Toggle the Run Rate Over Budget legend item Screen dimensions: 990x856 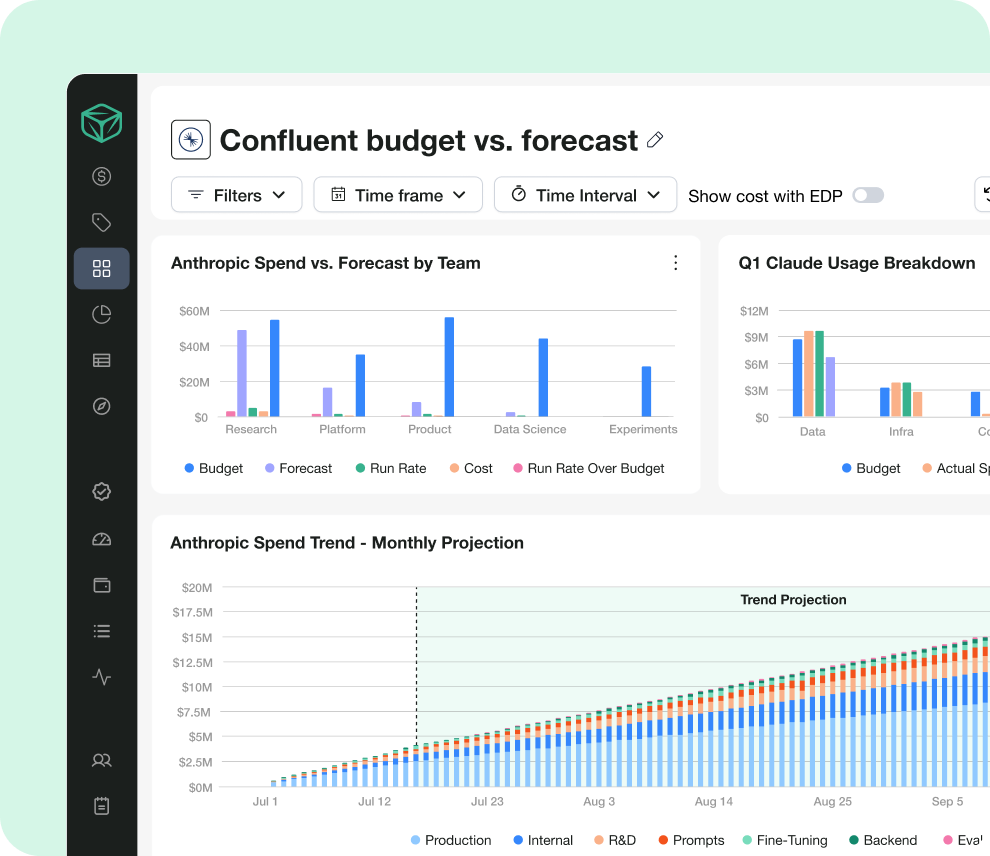(x=589, y=468)
